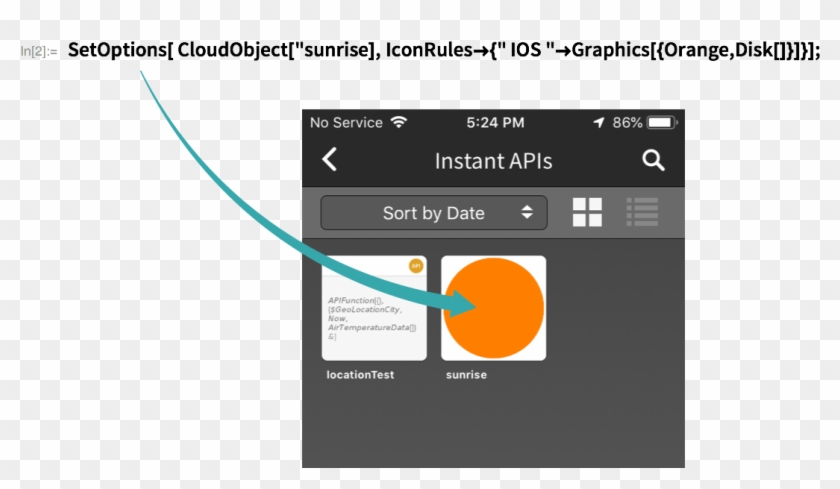Image resolution: width=840 pixels, height=489 pixels.
Task: Select the locationTest label
Action: pos(360,375)
